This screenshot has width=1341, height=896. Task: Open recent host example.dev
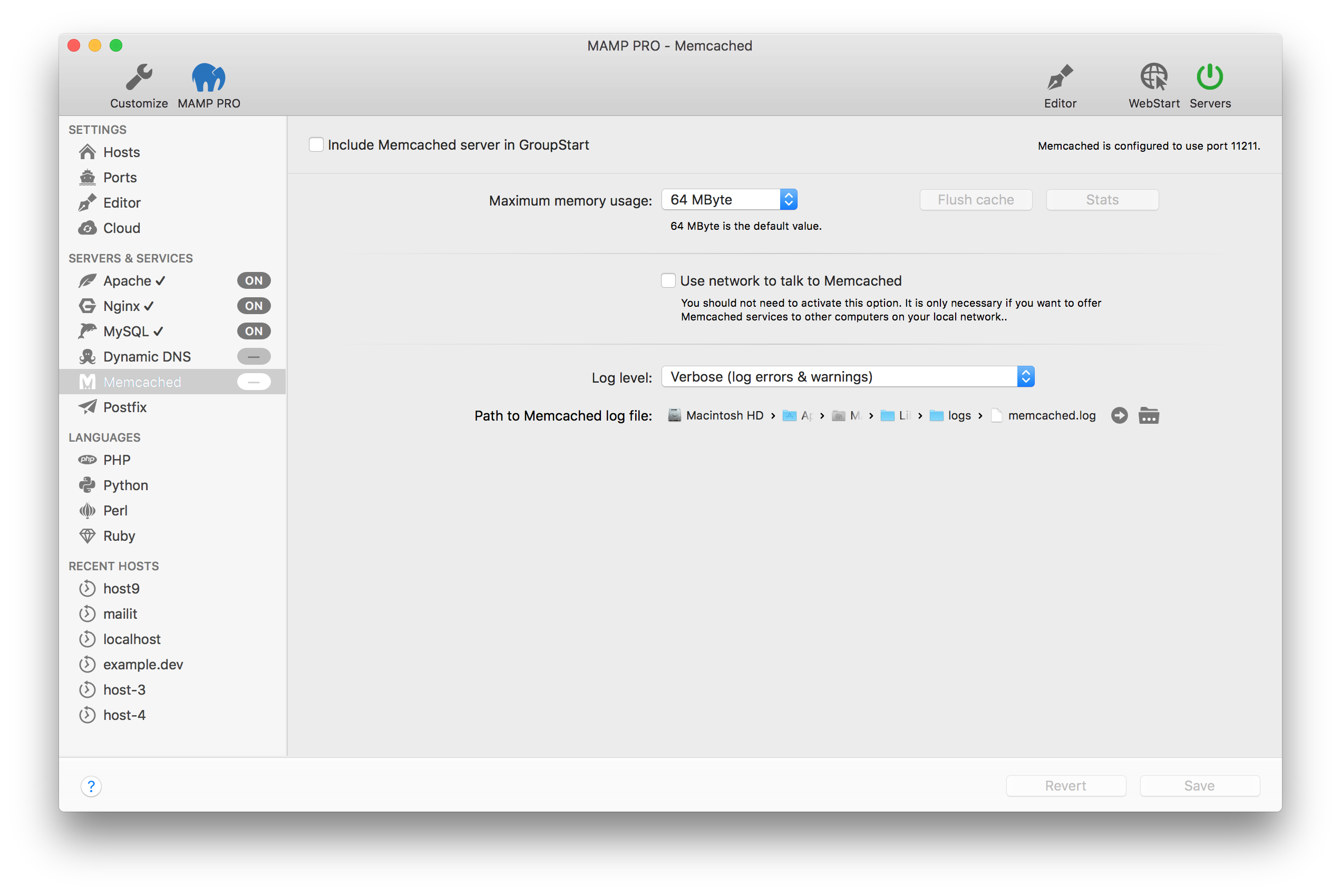pyautogui.click(x=172, y=664)
